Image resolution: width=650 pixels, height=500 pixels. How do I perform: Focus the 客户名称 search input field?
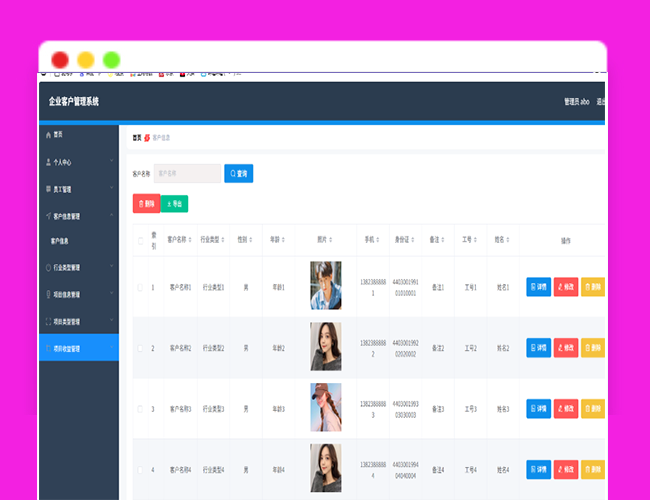point(187,173)
